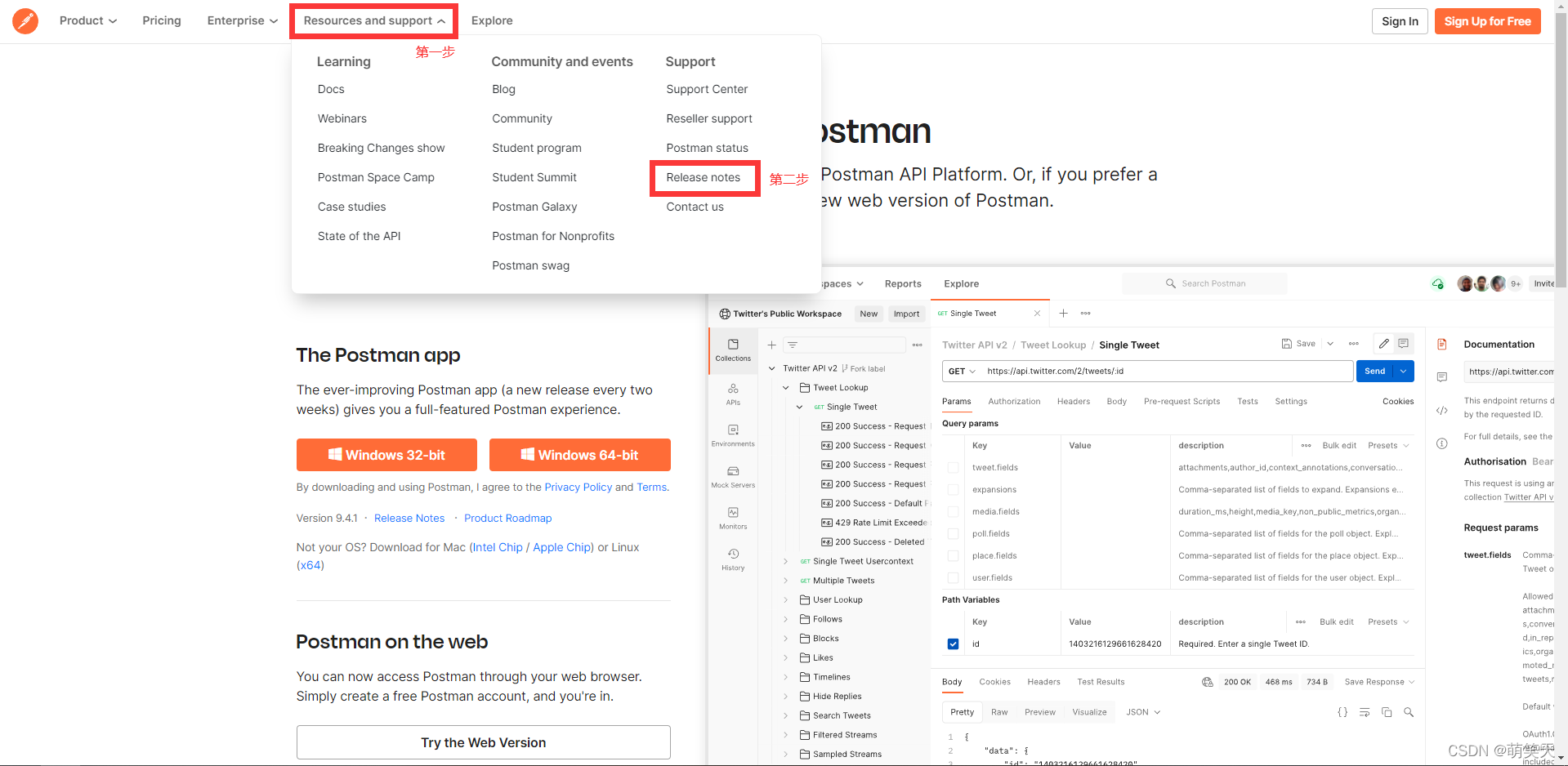
Task: Click the sync status cloud icon
Action: click(x=1437, y=284)
